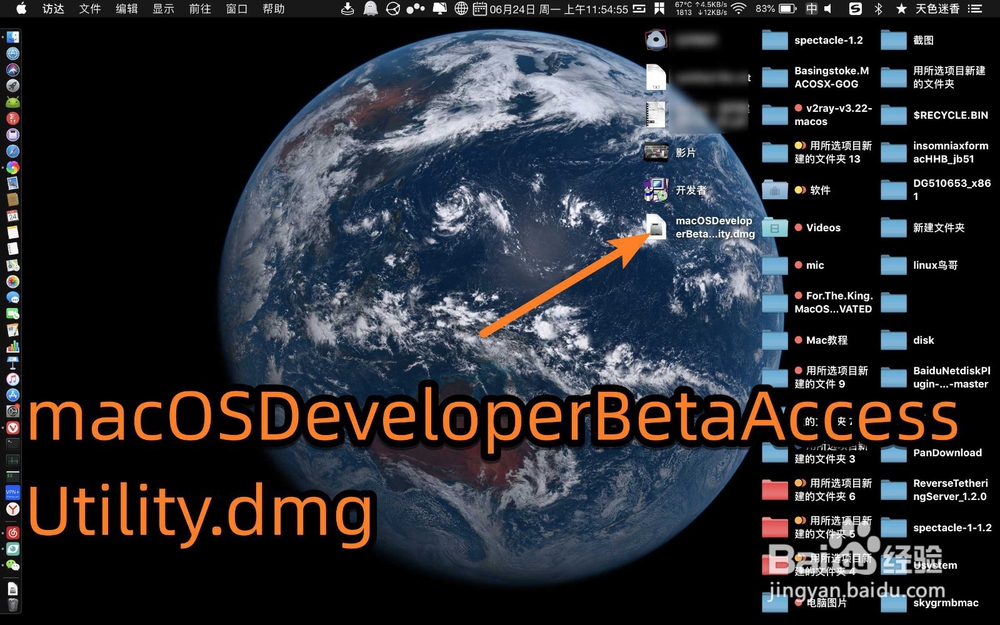Launch Siri from the Dock
The width and height of the screenshot is (1000, 625).
[12, 70]
